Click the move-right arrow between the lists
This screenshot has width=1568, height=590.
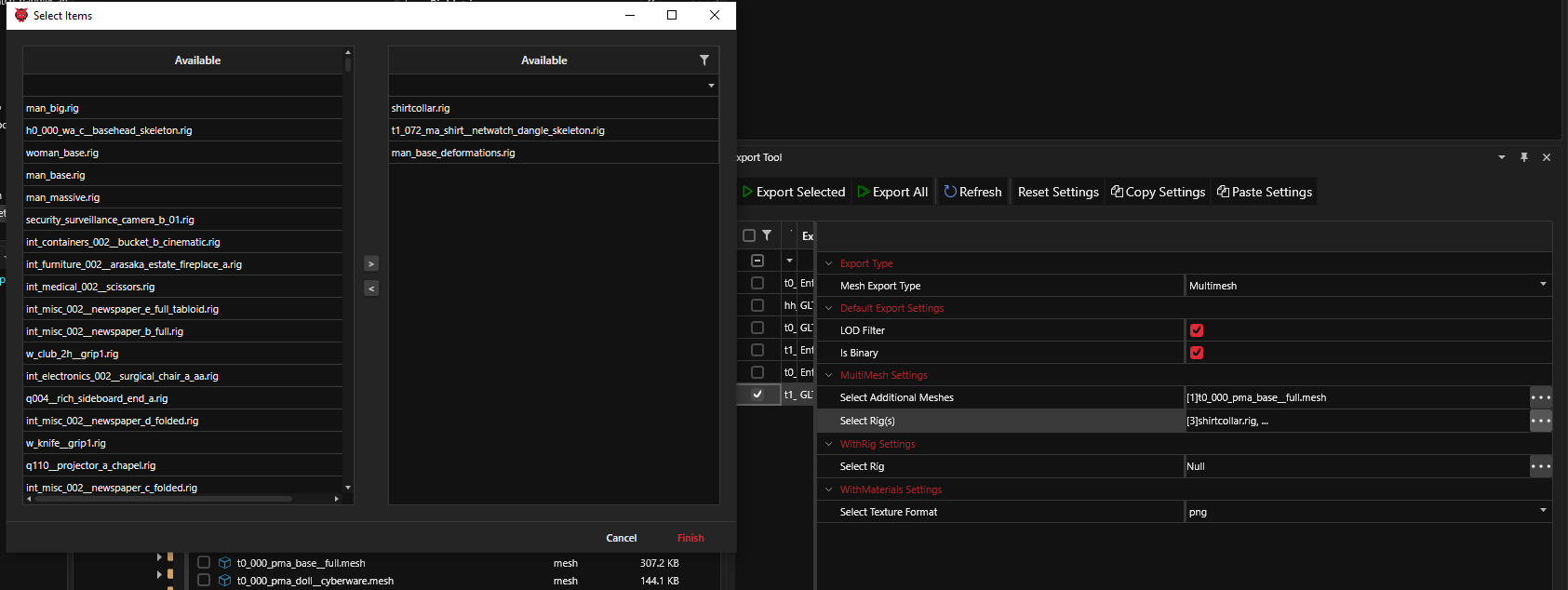click(371, 264)
